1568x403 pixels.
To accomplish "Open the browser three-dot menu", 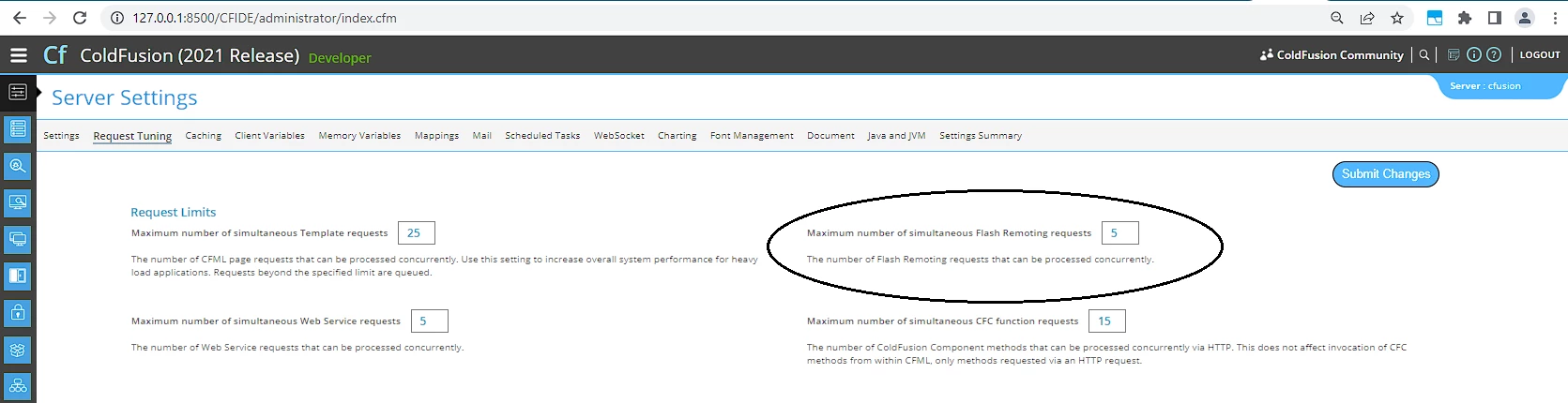I will 1555,18.
